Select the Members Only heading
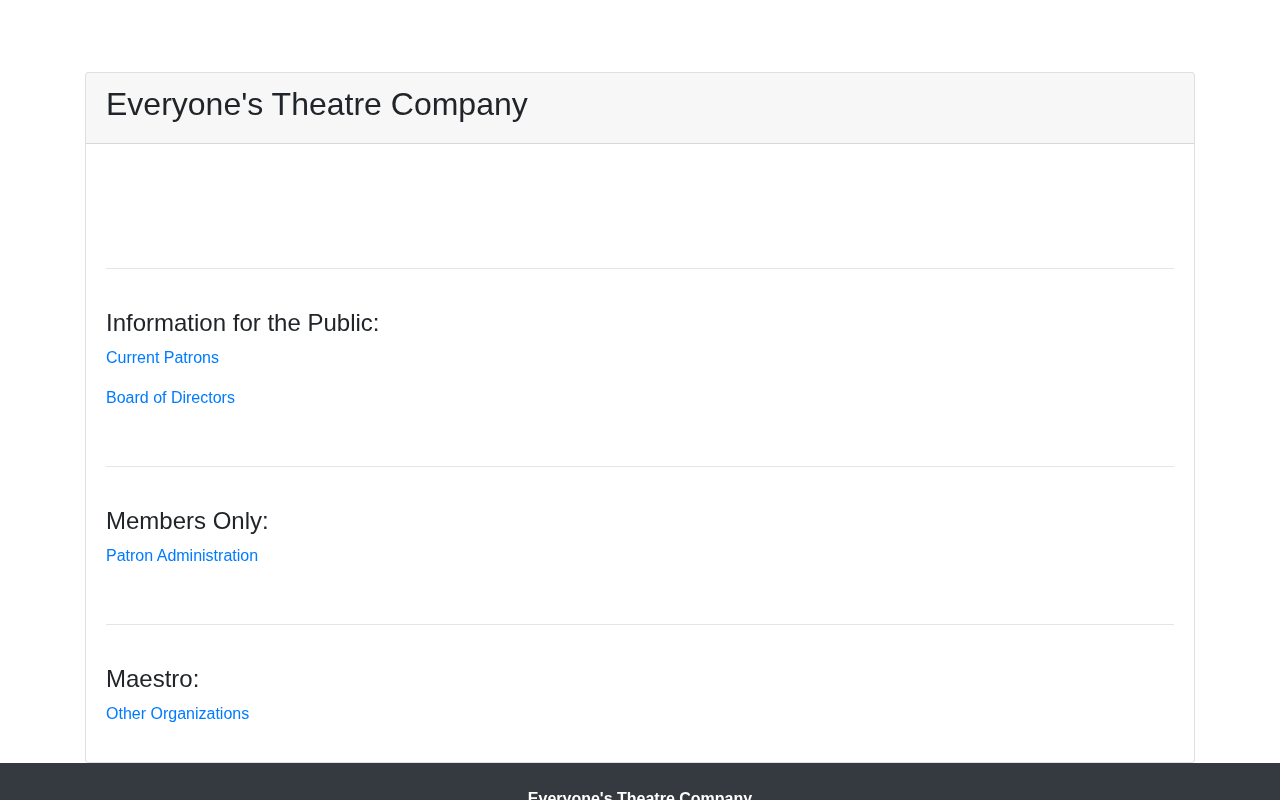The height and width of the screenshot is (800, 1280). [187, 521]
